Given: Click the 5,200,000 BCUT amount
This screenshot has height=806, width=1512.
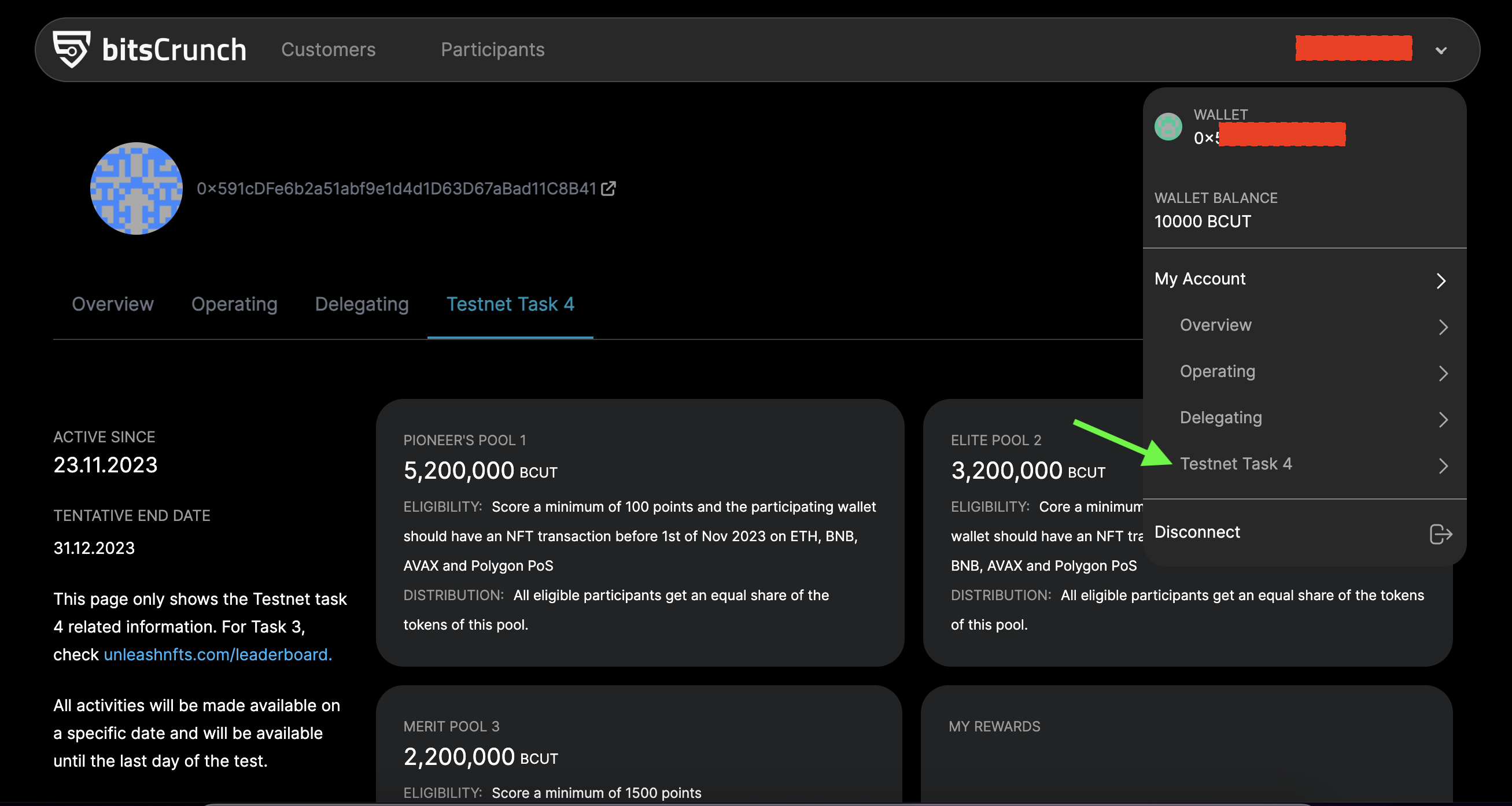Looking at the screenshot, I should [480, 471].
